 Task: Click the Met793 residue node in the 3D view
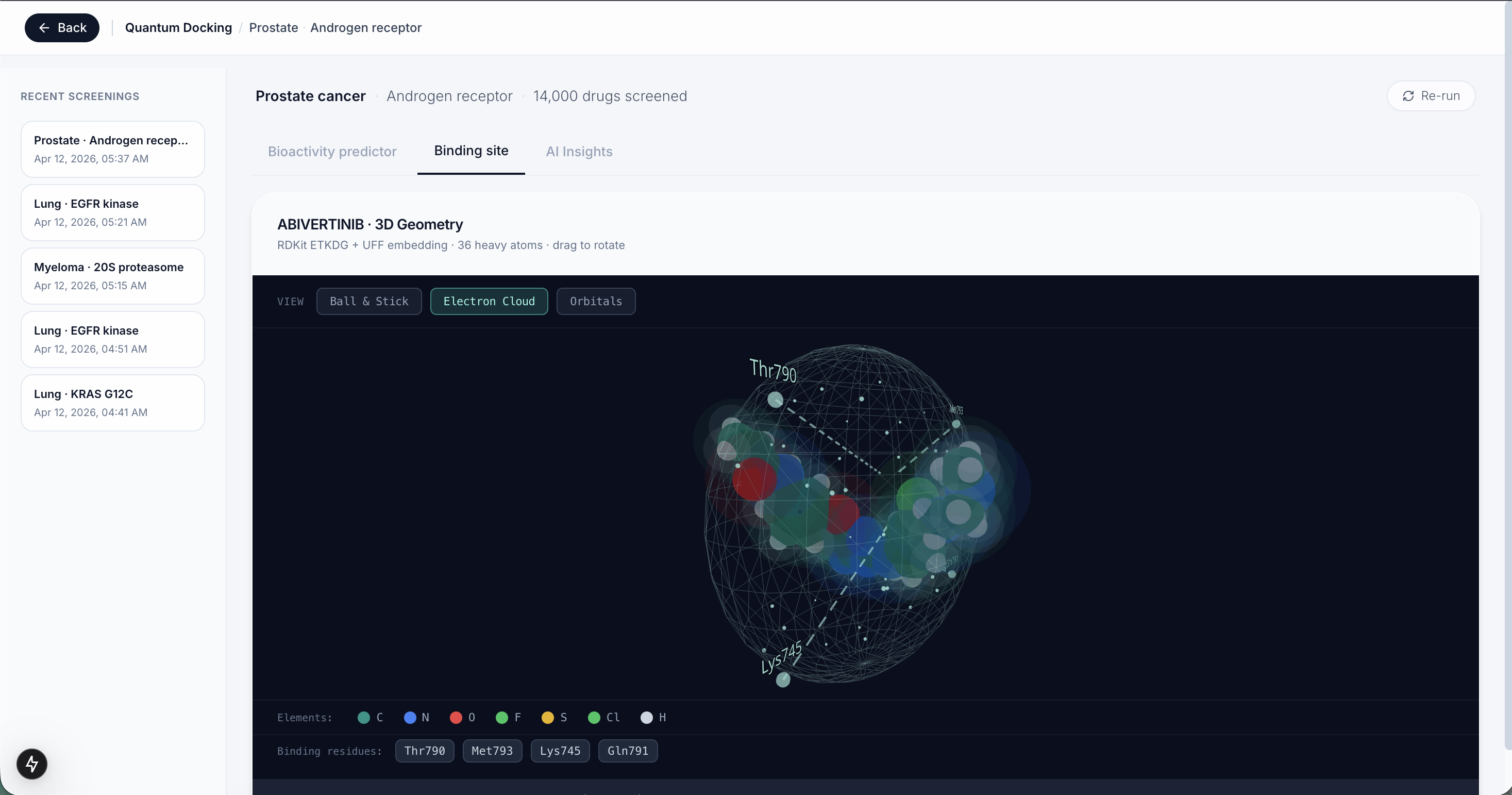pos(956,423)
